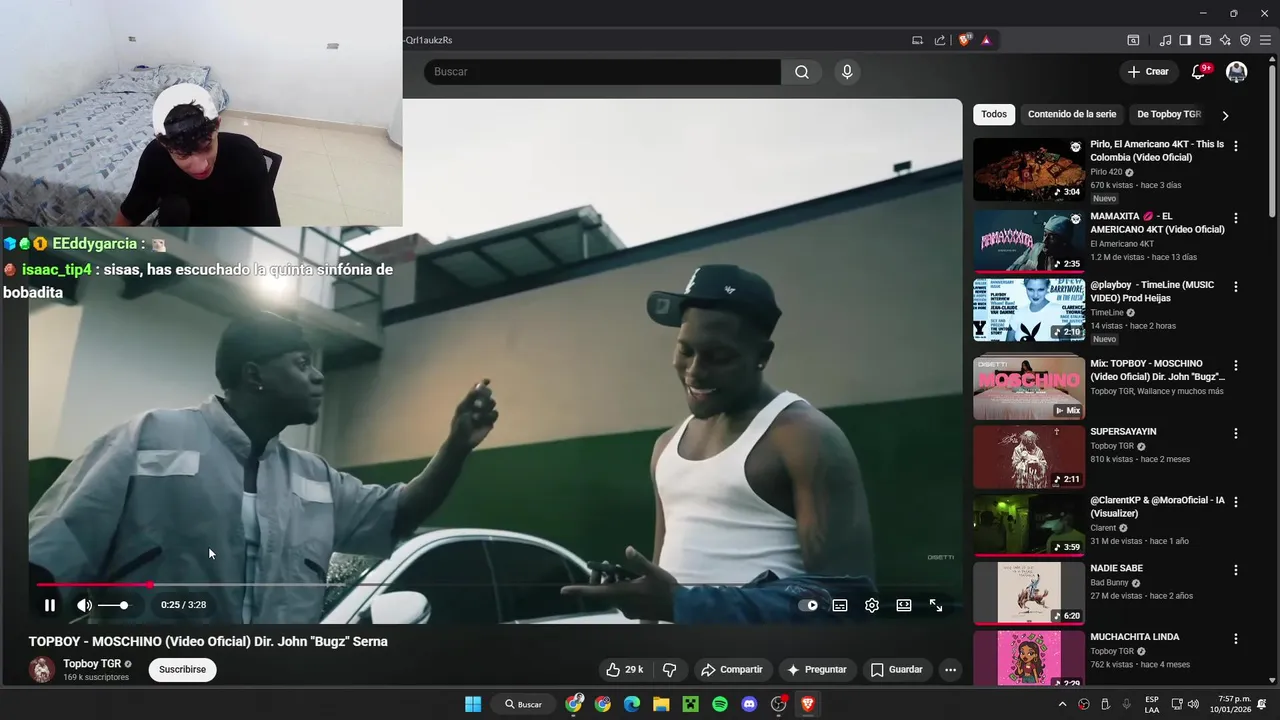Toggle subtitles with the captions icon

coord(840,605)
